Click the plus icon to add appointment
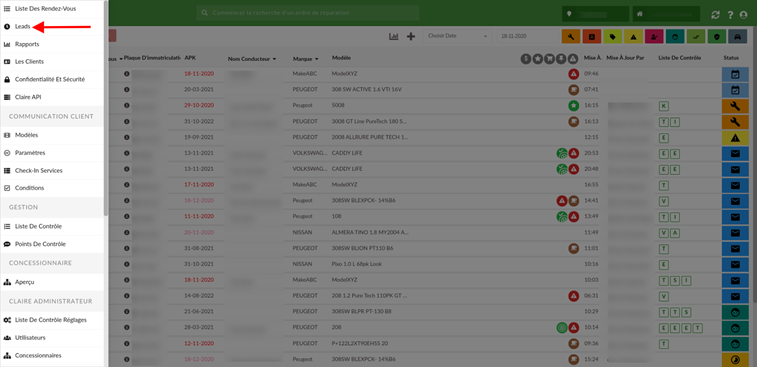This screenshot has width=757, height=367. [411, 36]
